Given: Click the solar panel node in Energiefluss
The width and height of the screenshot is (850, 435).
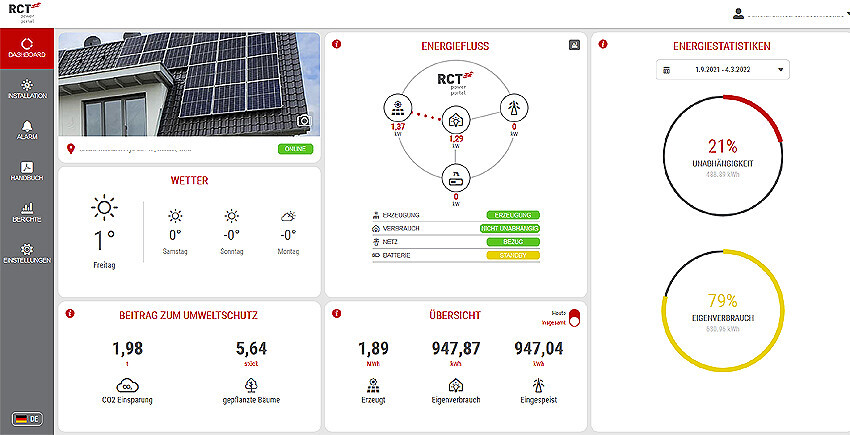Looking at the screenshot, I should click(398, 107).
